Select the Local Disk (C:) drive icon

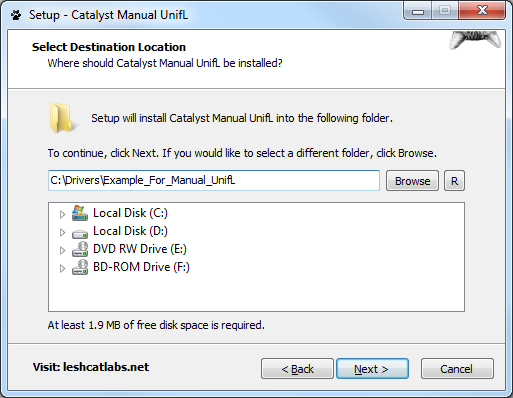(x=80, y=213)
